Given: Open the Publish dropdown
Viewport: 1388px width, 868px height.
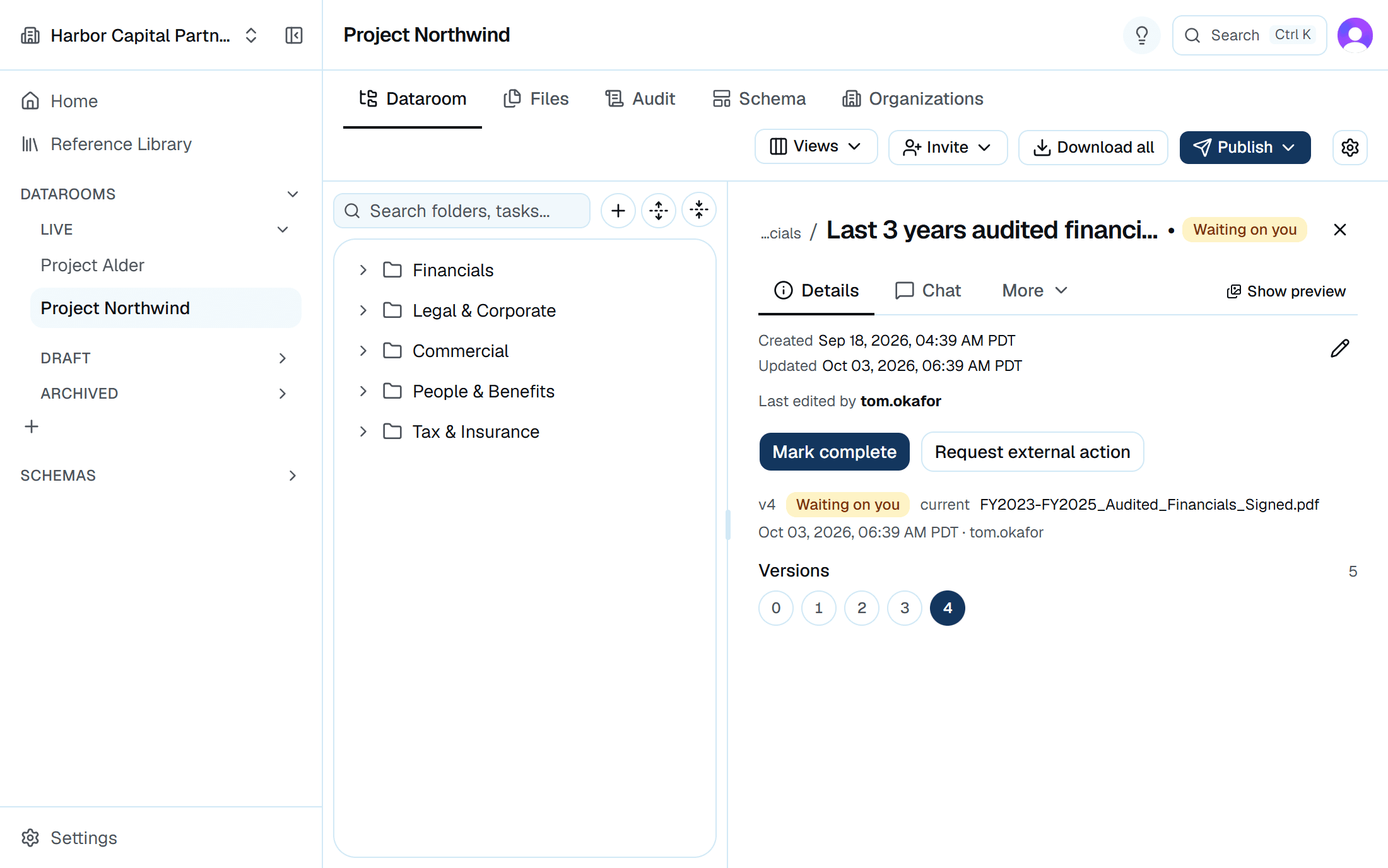Looking at the screenshot, I should (1245, 148).
